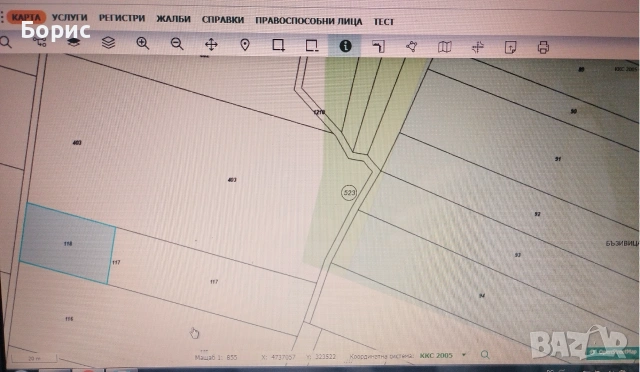Pick the rectangle selection add tool
640x372 pixels.
pyautogui.click(x=278, y=45)
